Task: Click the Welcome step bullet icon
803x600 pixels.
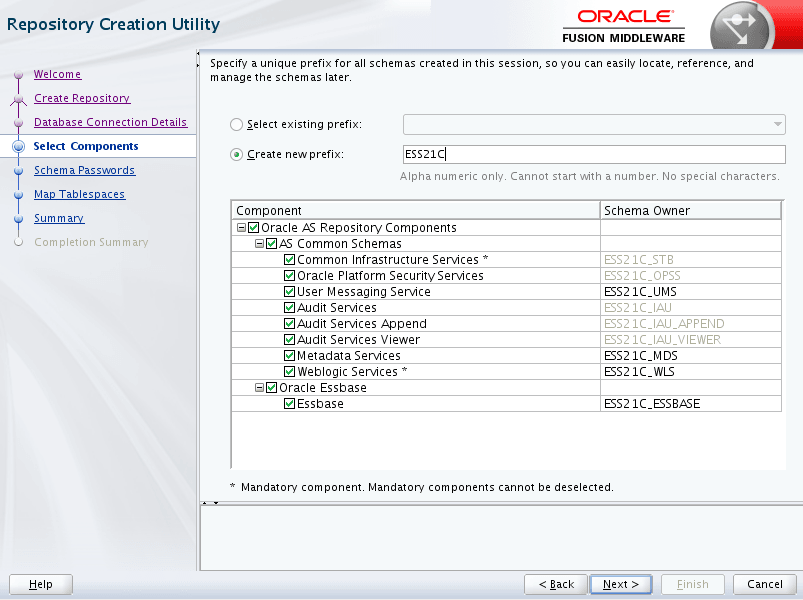Action: tap(19, 75)
